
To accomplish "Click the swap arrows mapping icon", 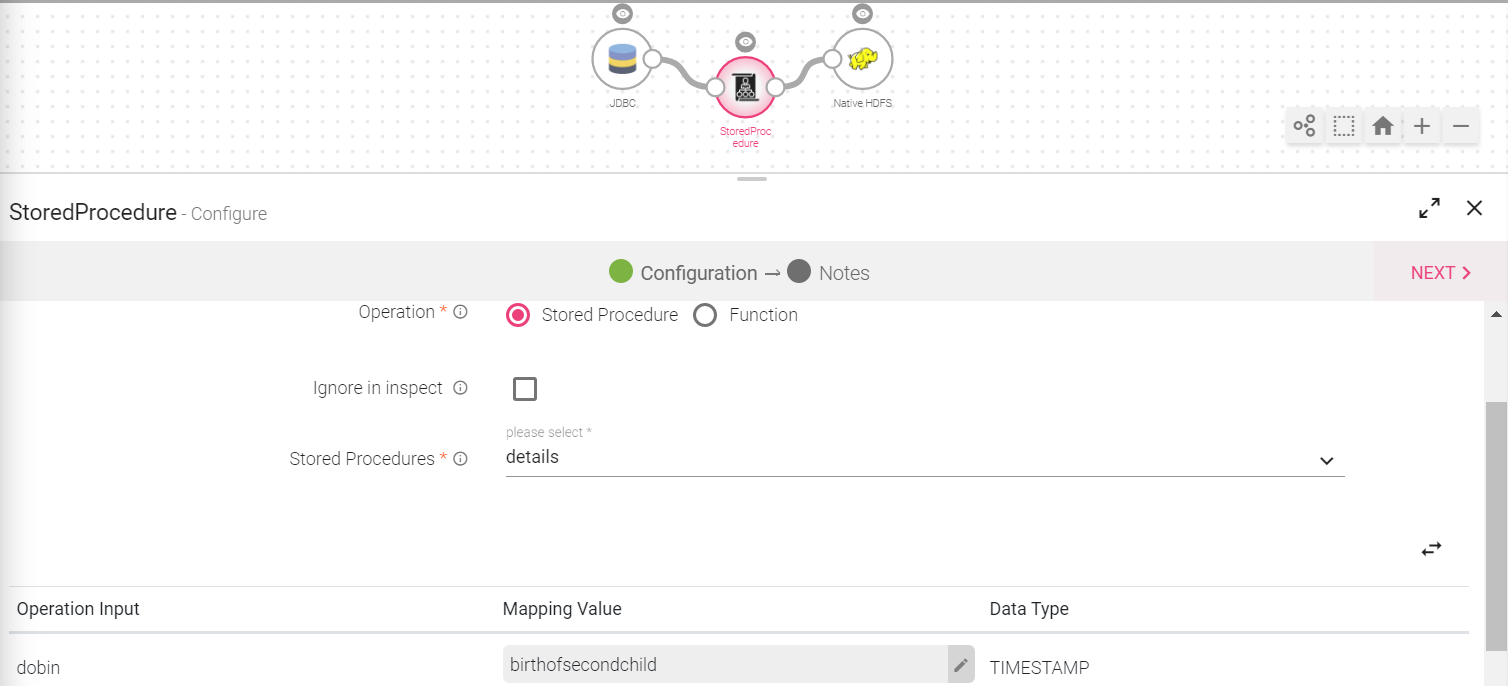I will [1431, 549].
